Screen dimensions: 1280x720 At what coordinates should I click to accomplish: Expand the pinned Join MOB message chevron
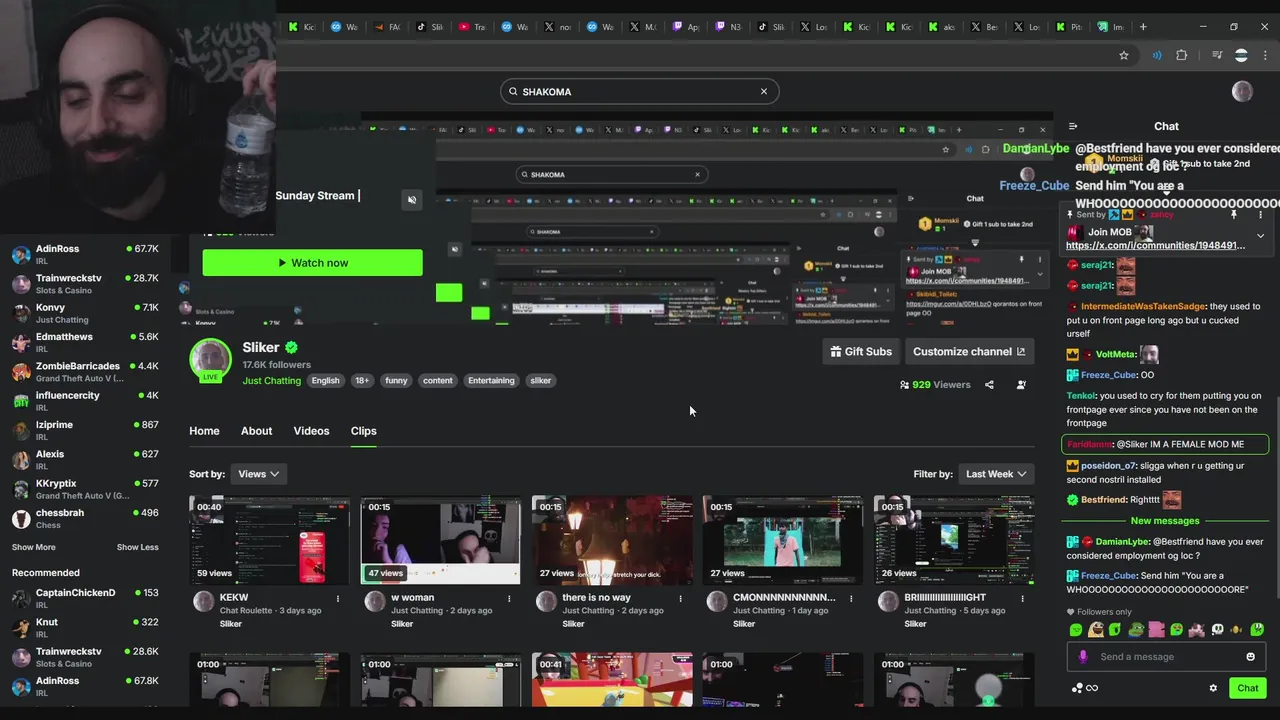1260,236
